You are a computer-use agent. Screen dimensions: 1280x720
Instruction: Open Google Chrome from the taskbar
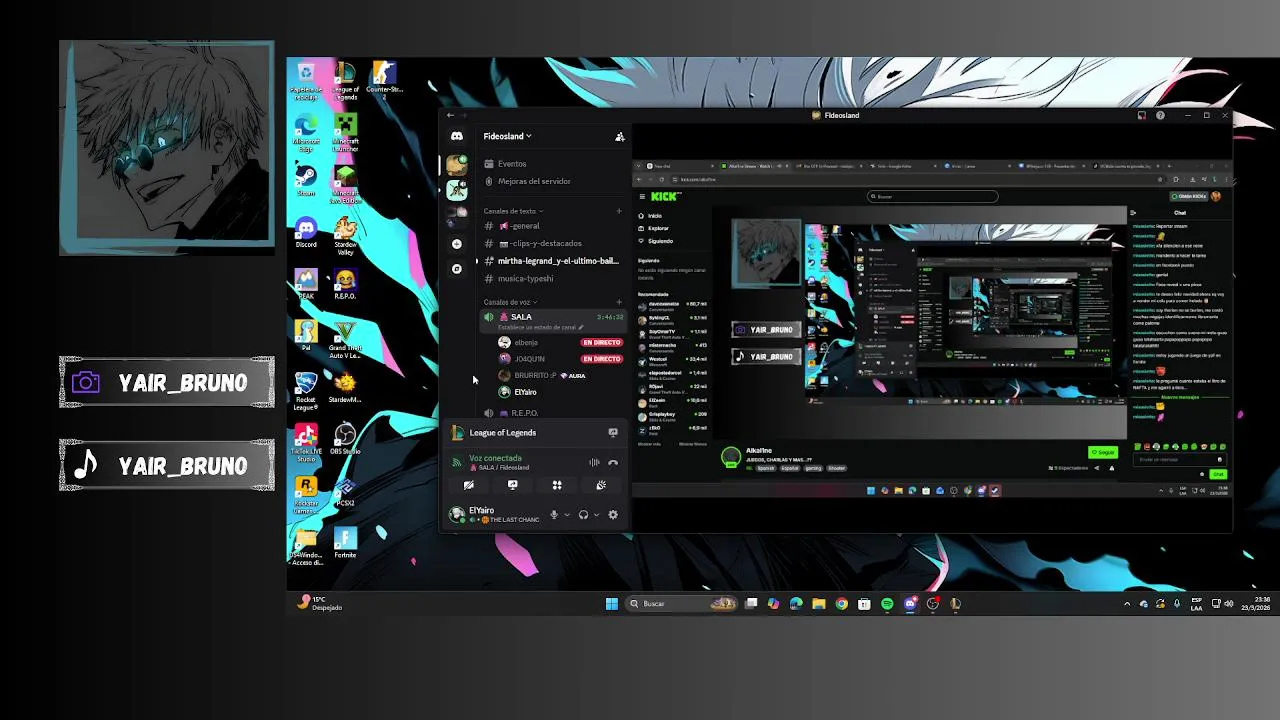pyautogui.click(x=841, y=604)
